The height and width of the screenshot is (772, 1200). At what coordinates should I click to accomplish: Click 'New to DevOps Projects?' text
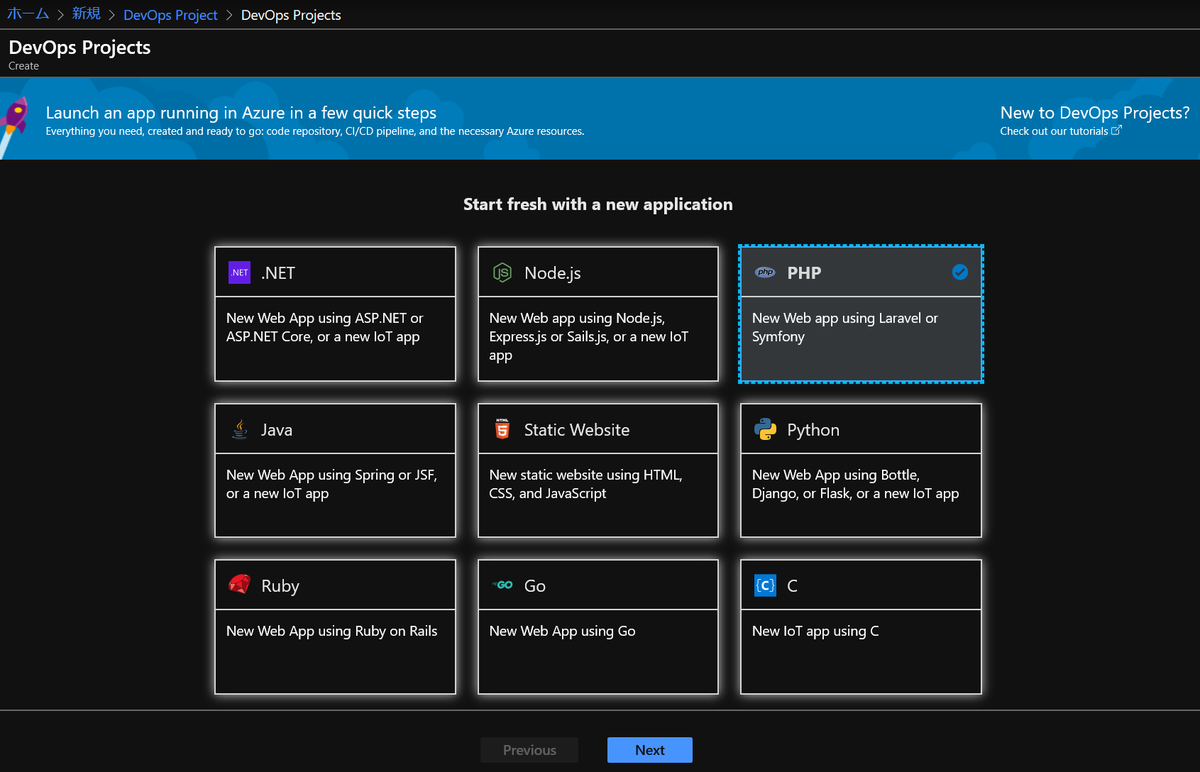[x=1095, y=113]
